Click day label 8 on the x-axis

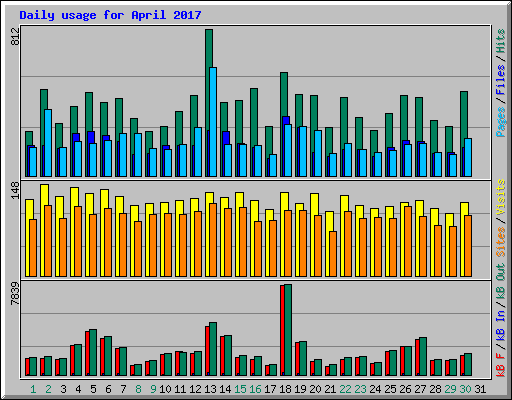click(x=138, y=389)
